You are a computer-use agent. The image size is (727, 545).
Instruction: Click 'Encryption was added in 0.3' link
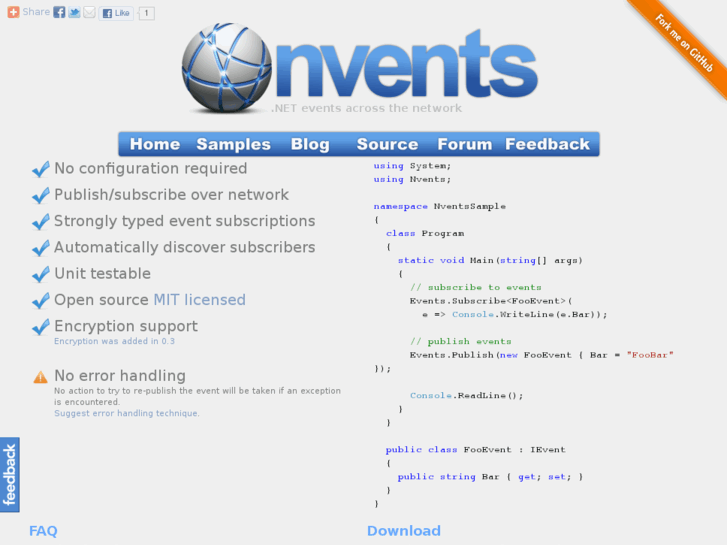(x=115, y=341)
